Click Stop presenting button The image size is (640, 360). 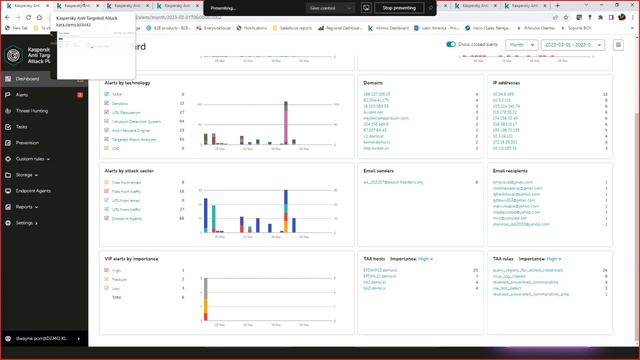click(399, 8)
